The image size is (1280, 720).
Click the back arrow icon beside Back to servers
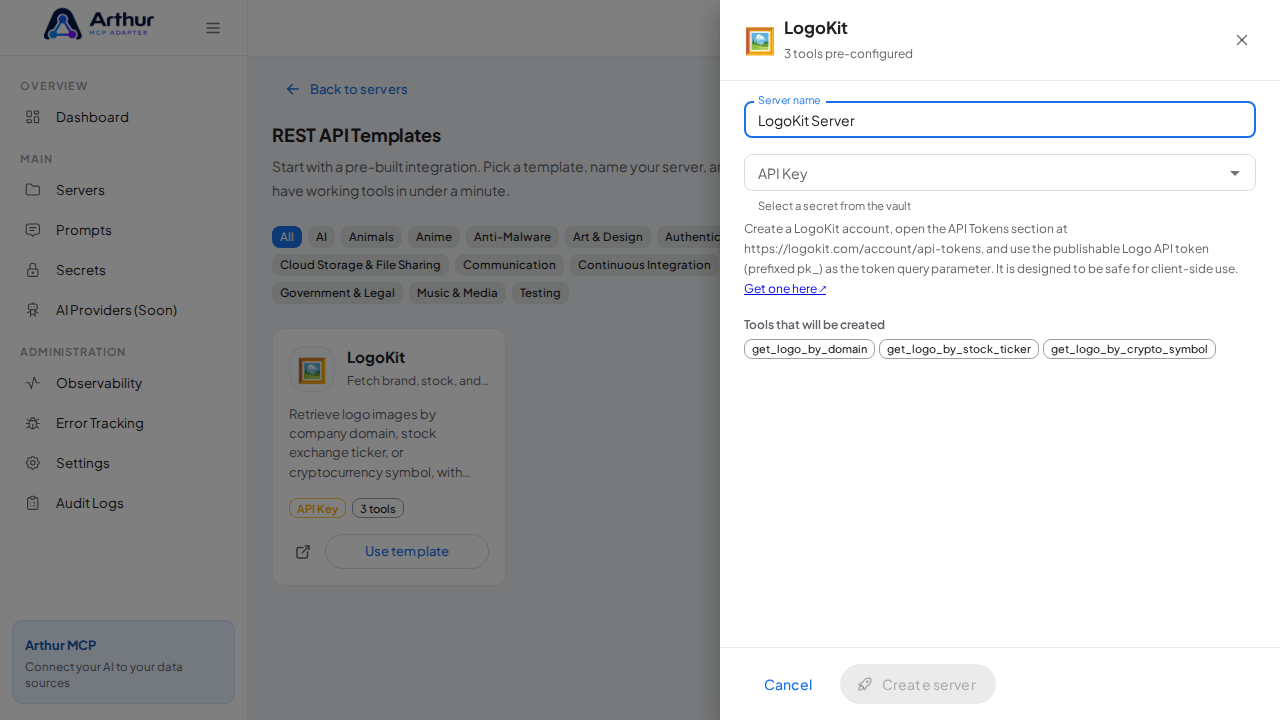click(x=293, y=89)
